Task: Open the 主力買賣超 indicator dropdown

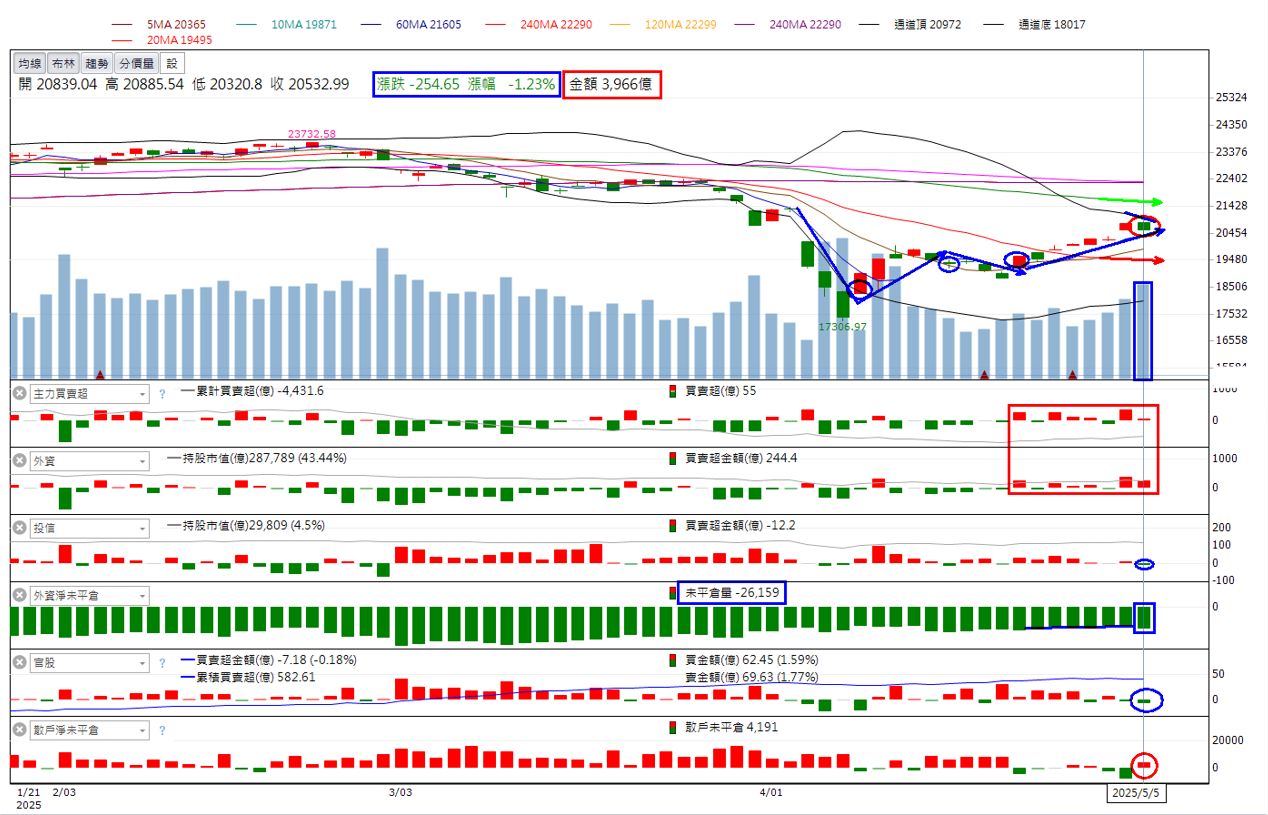Action: [x=89, y=394]
